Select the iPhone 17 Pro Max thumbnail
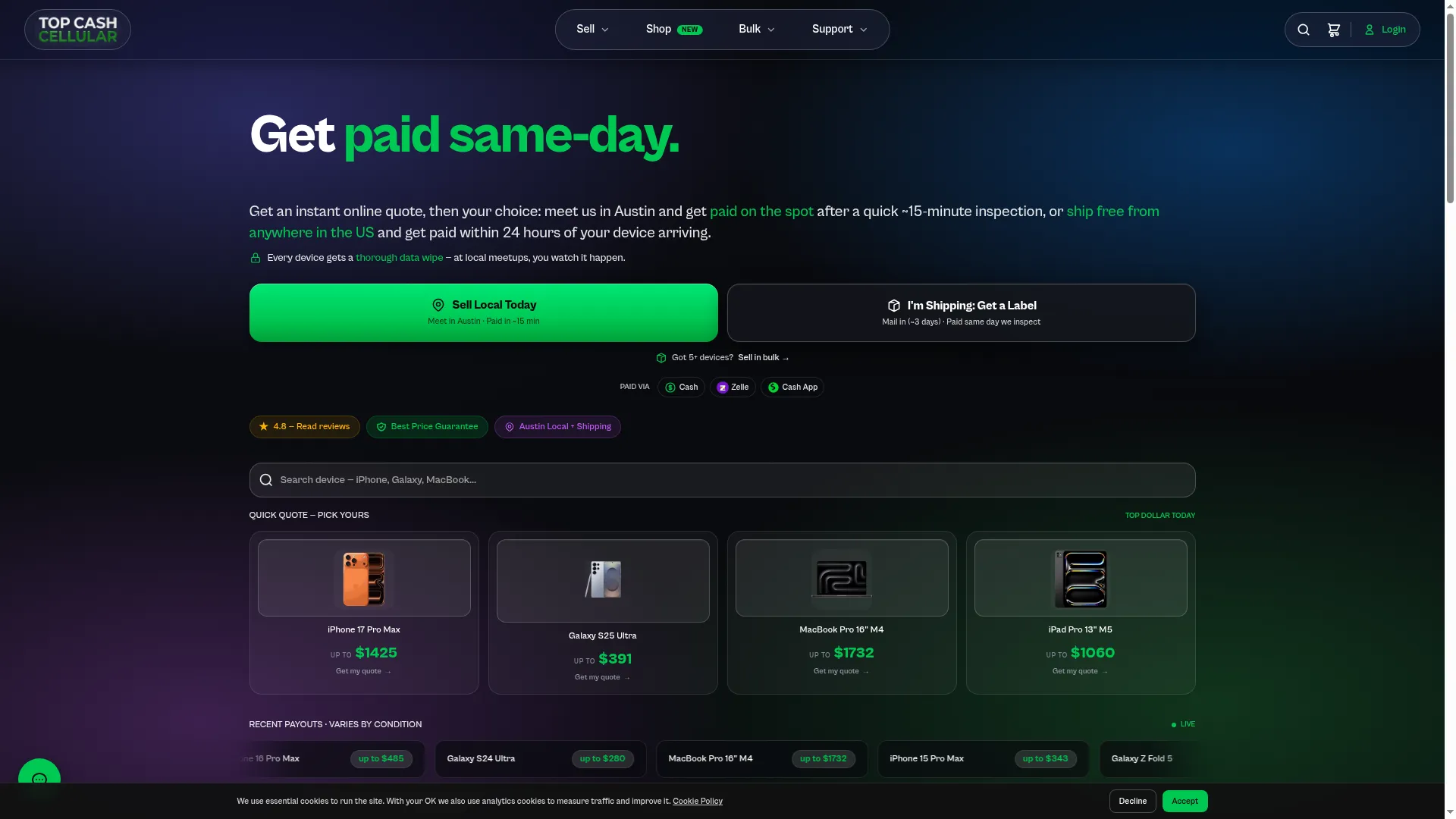1456x819 pixels. [x=364, y=578]
